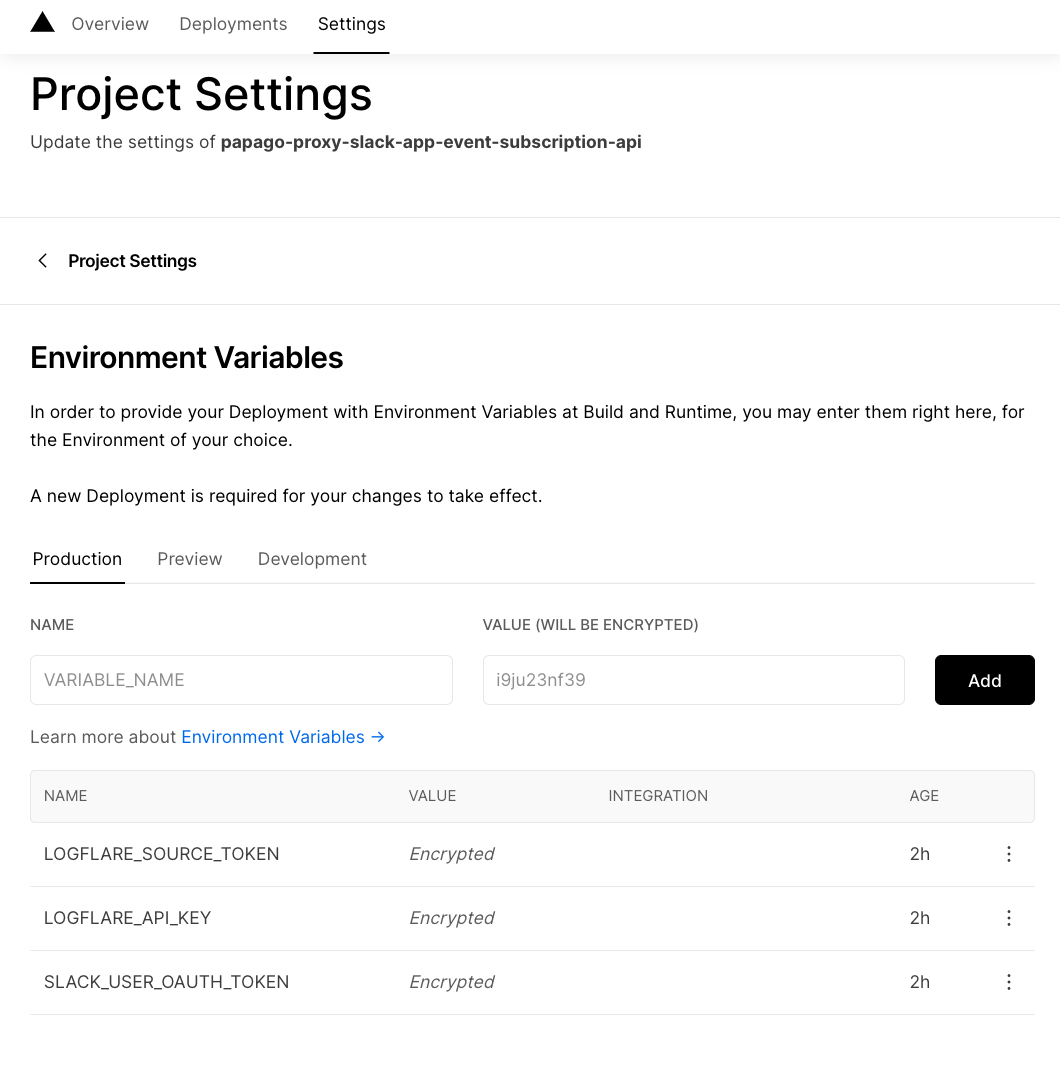This screenshot has height=1068, width=1060.
Task: Click the back chevron beside Project Settings
Action: (42, 261)
